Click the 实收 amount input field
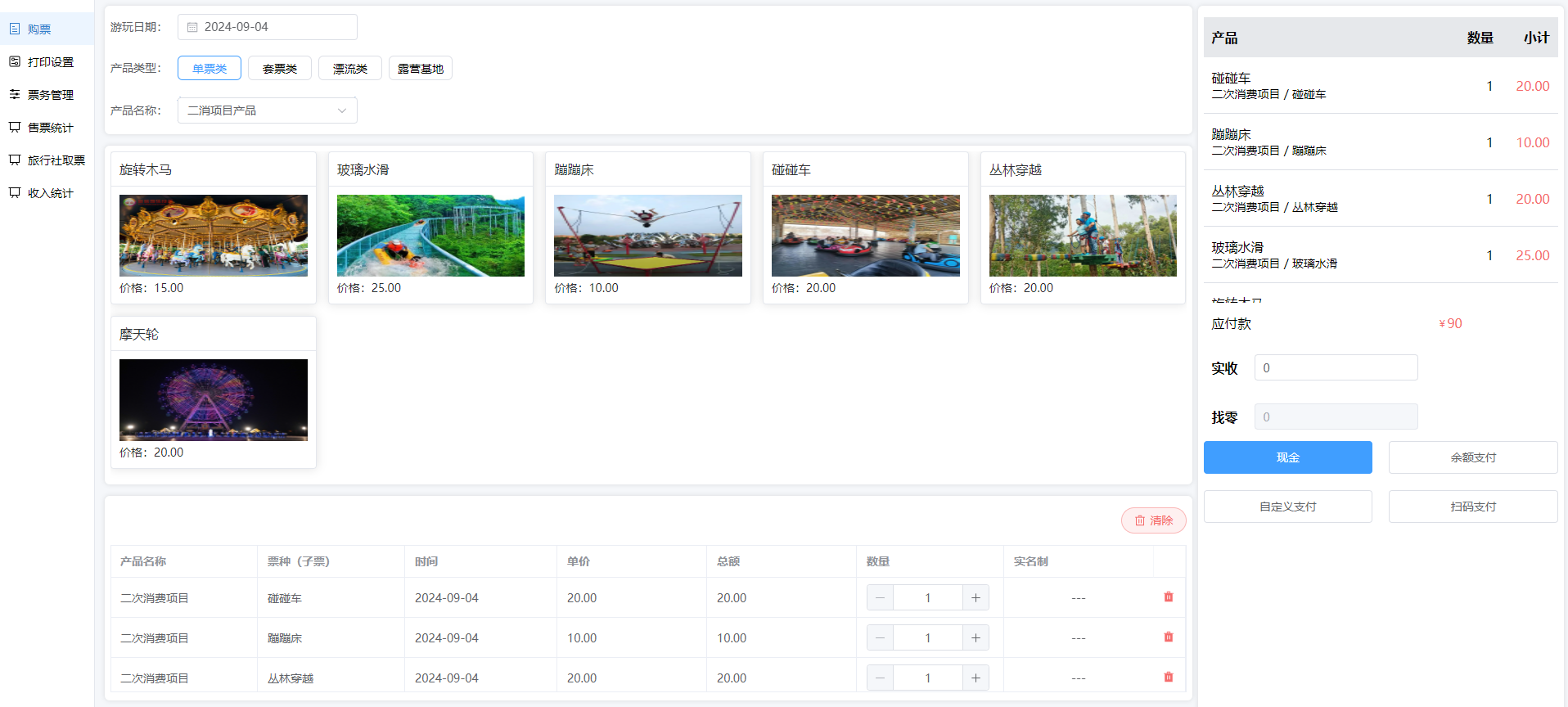 (x=1336, y=367)
